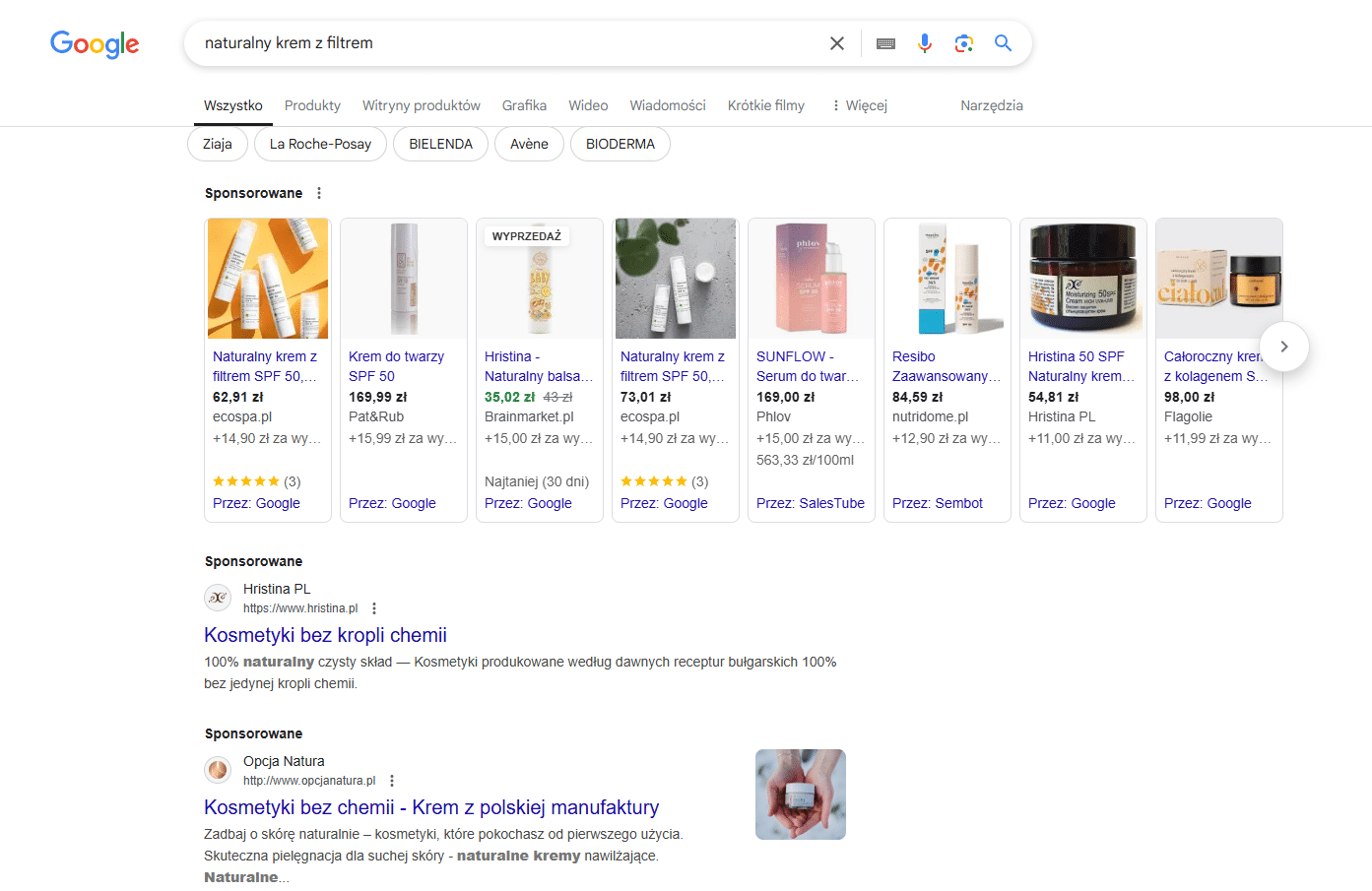
Task: Click Przez: SalesTube link
Action: [x=811, y=503]
